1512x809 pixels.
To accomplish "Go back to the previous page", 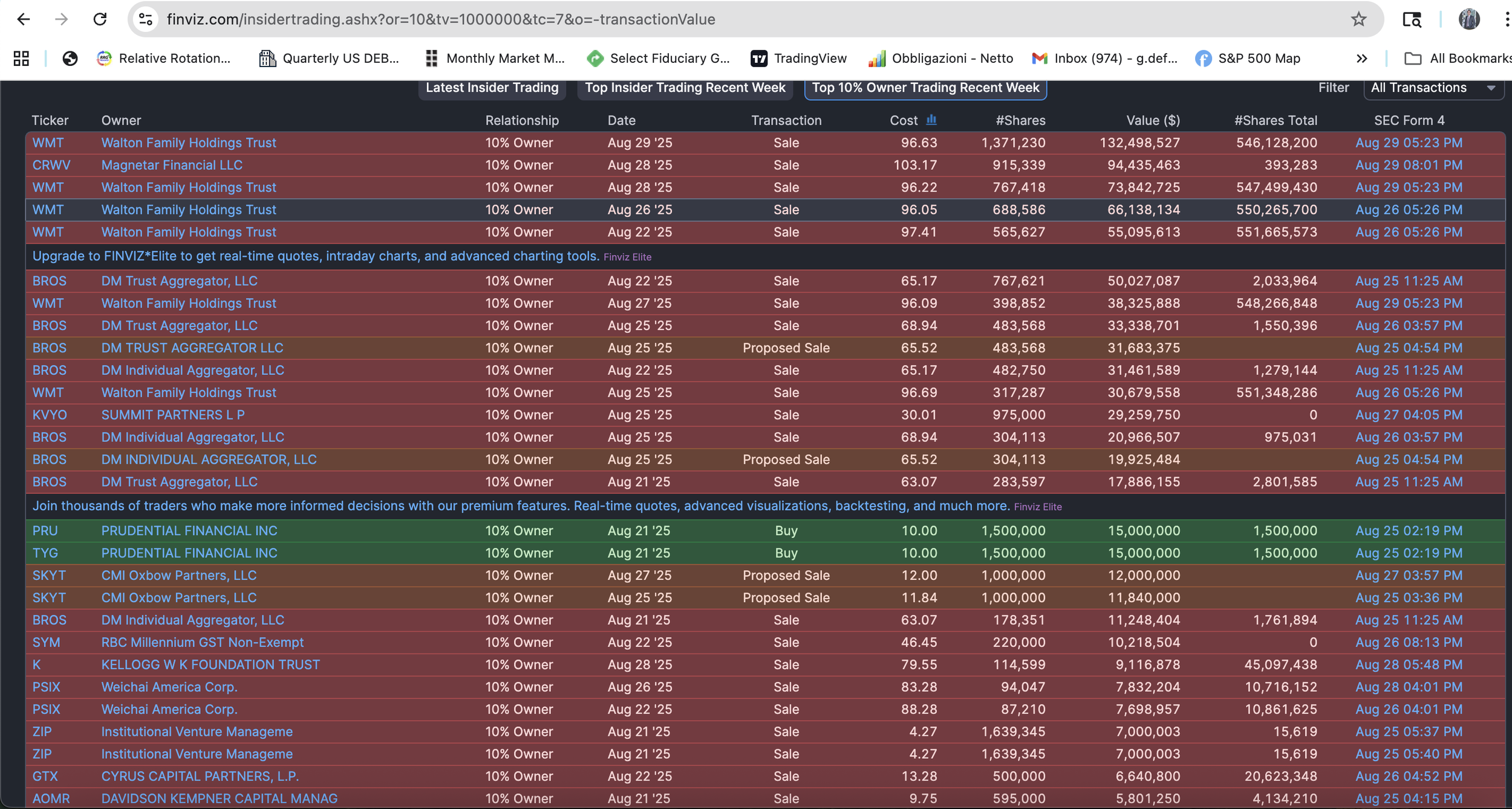I will [x=24, y=19].
